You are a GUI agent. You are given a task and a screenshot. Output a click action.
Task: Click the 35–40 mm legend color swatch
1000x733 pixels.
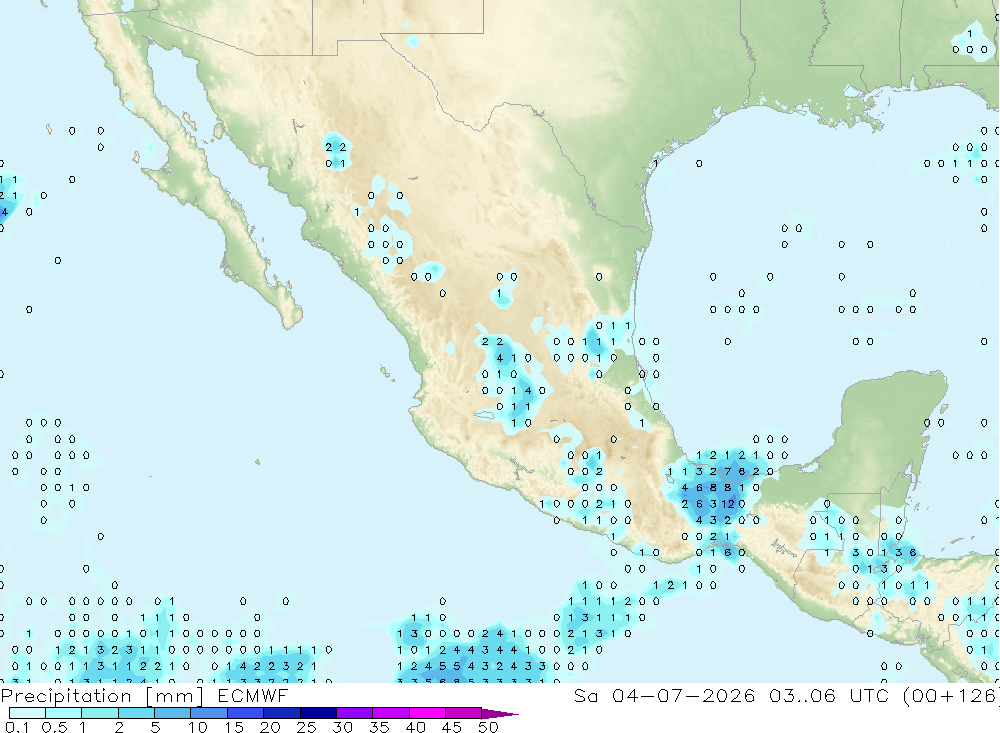(x=390, y=713)
